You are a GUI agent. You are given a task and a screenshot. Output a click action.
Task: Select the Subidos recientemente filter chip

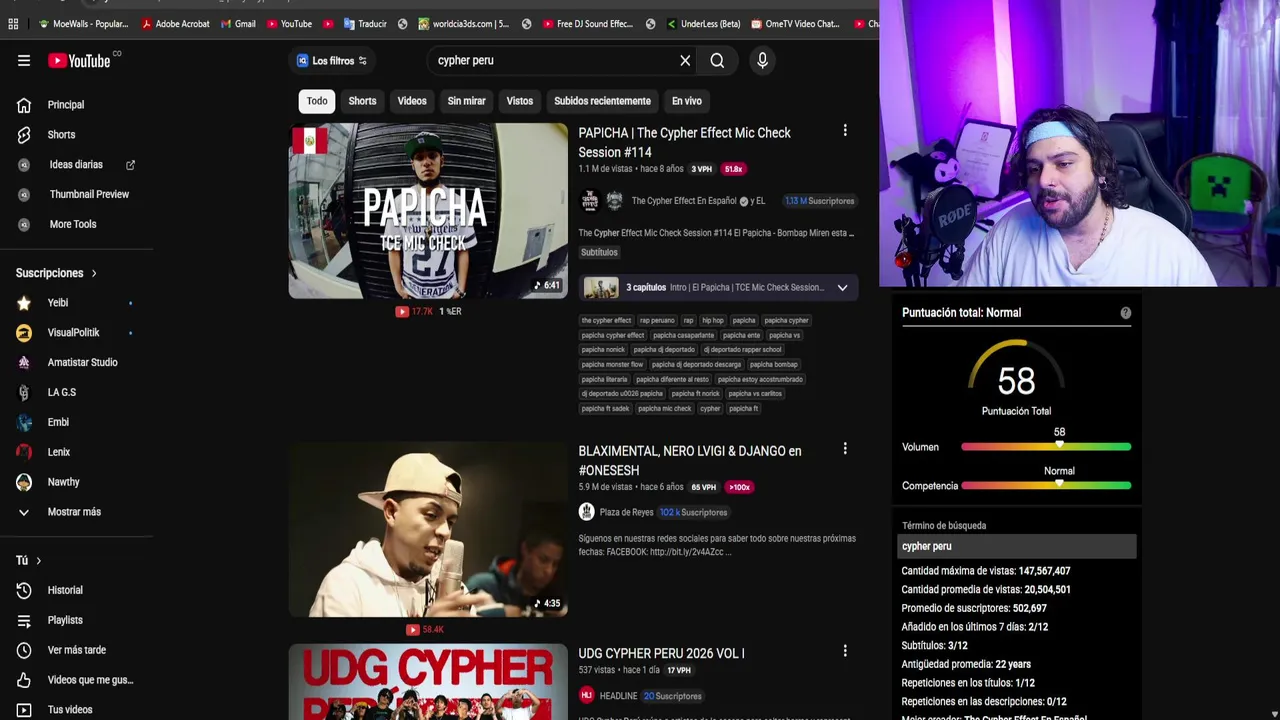(x=602, y=101)
